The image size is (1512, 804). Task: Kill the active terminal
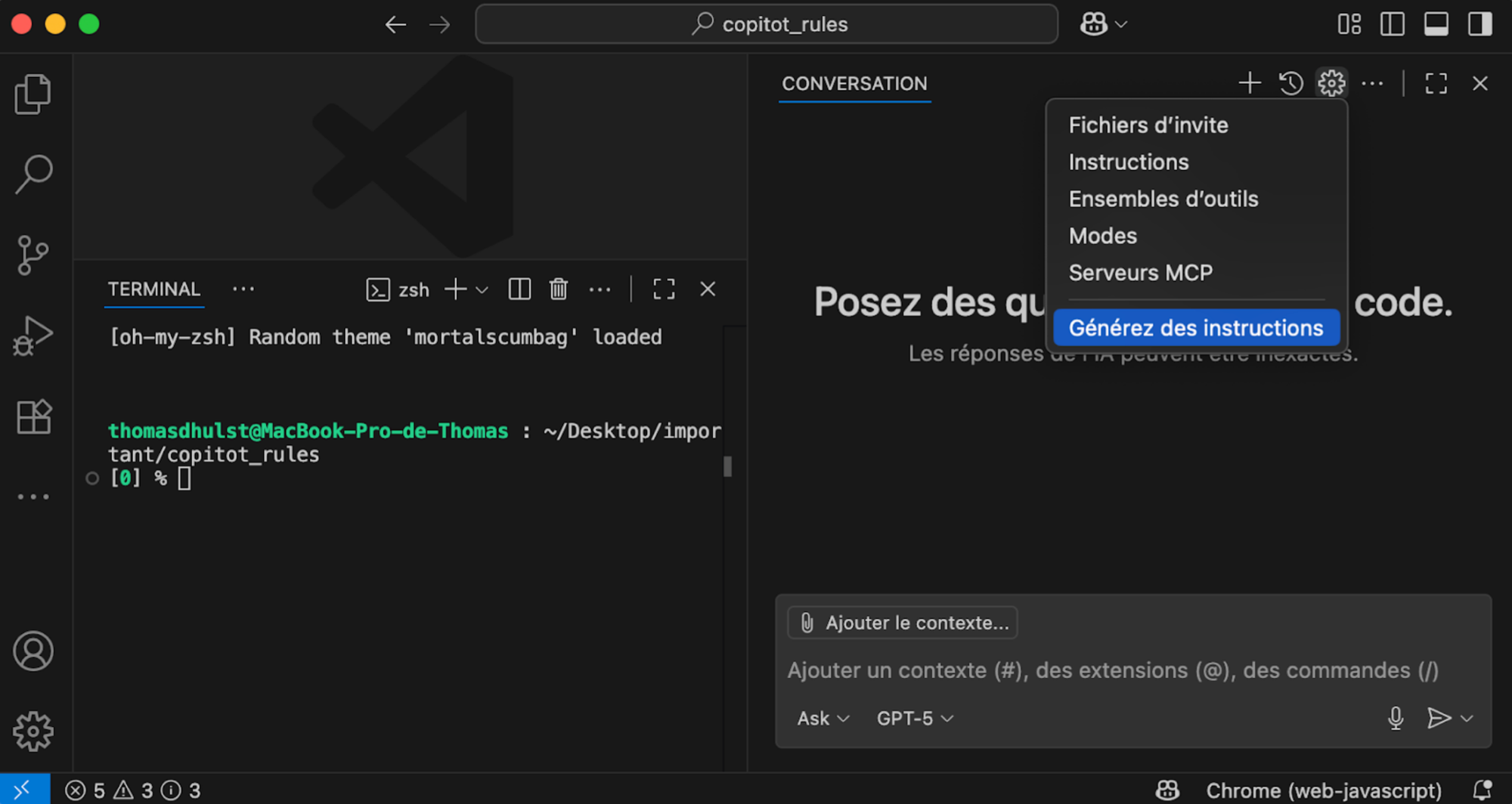pos(559,289)
